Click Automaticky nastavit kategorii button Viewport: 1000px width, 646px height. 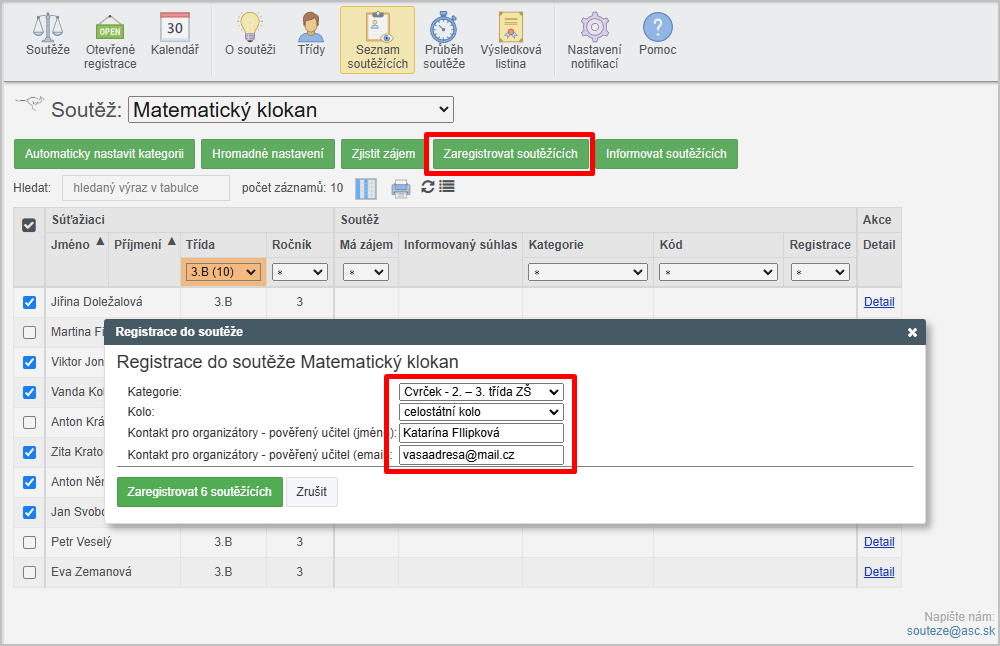(x=105, y=154)
